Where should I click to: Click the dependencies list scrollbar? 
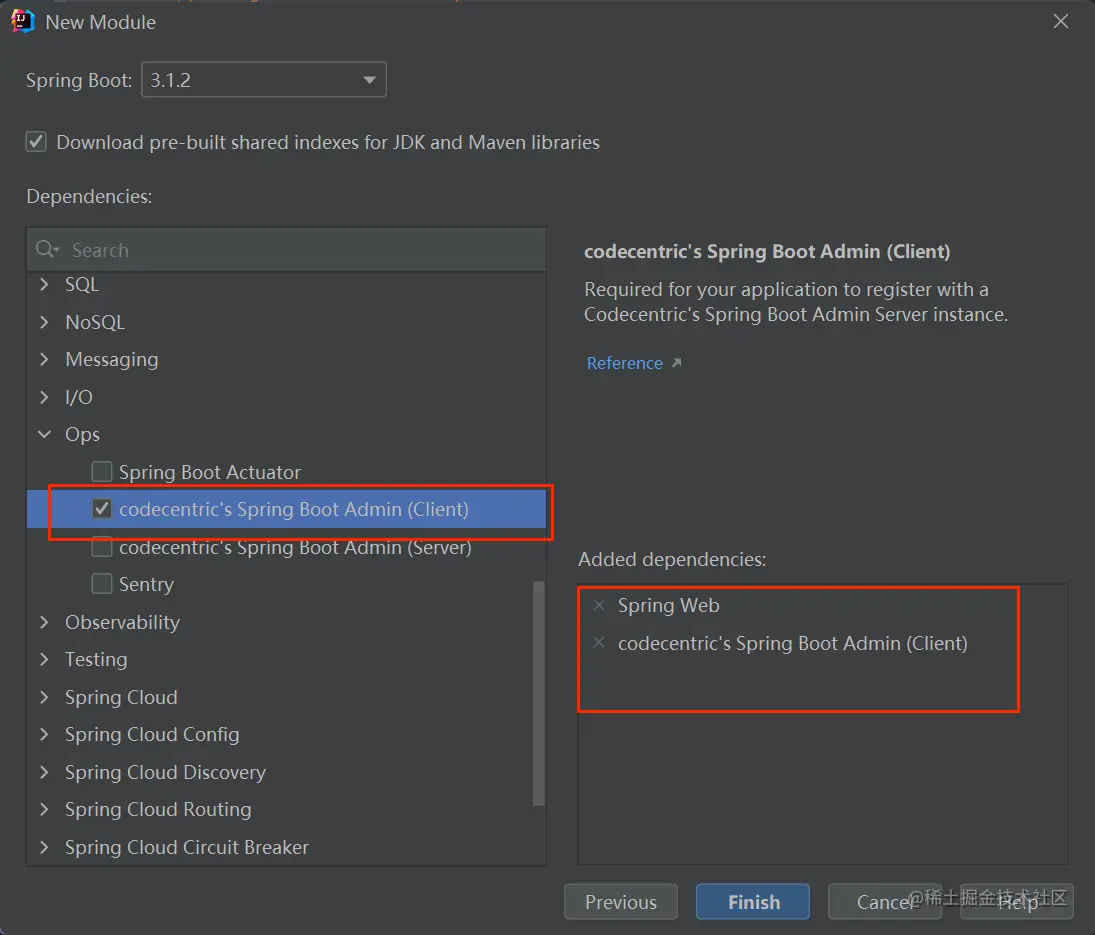point(538,693)
